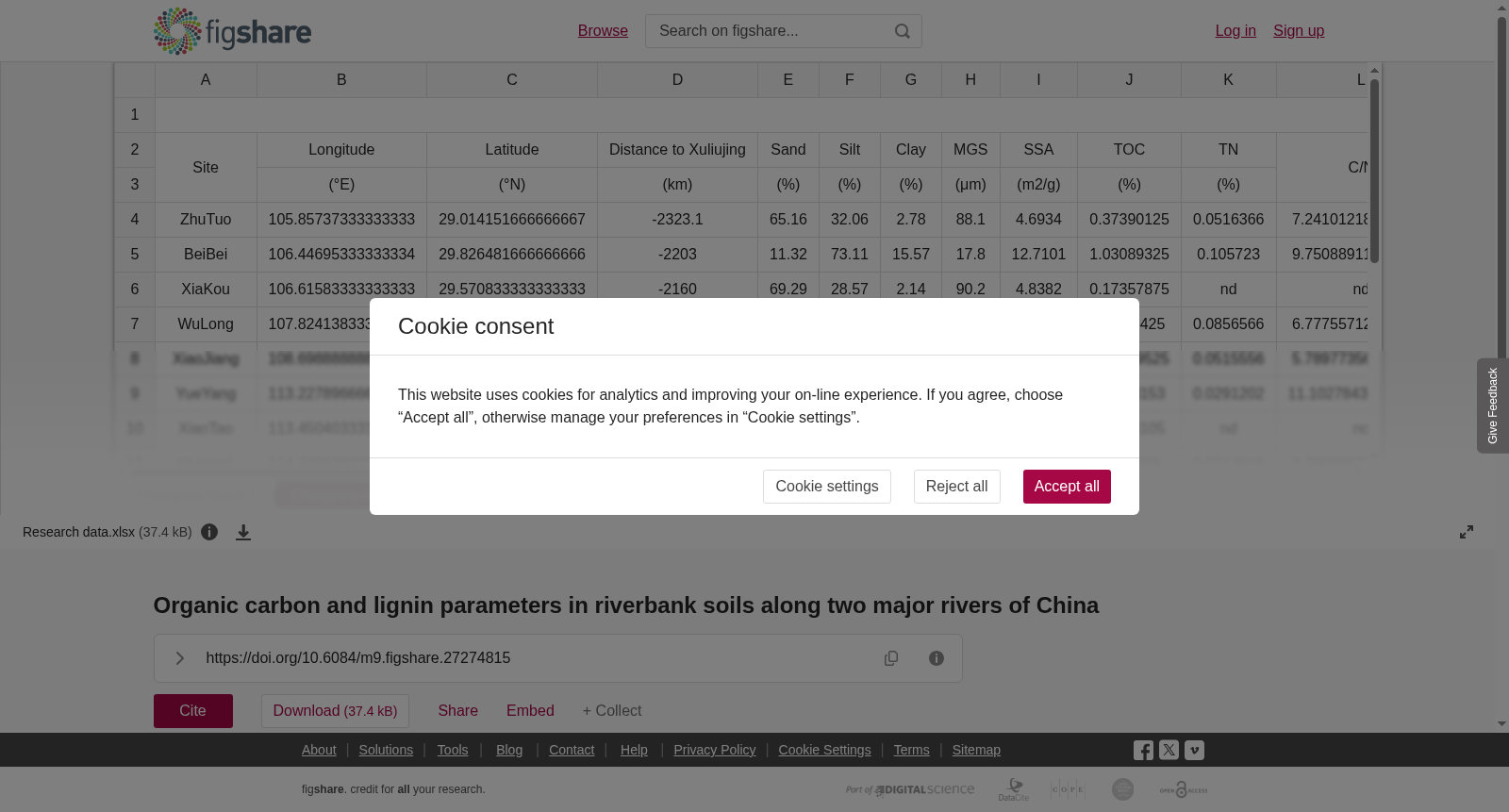Image resolution: width=1509 pixels, height=812 pixels.
Task: Accept all cookies
Action: pos(1067,487)
